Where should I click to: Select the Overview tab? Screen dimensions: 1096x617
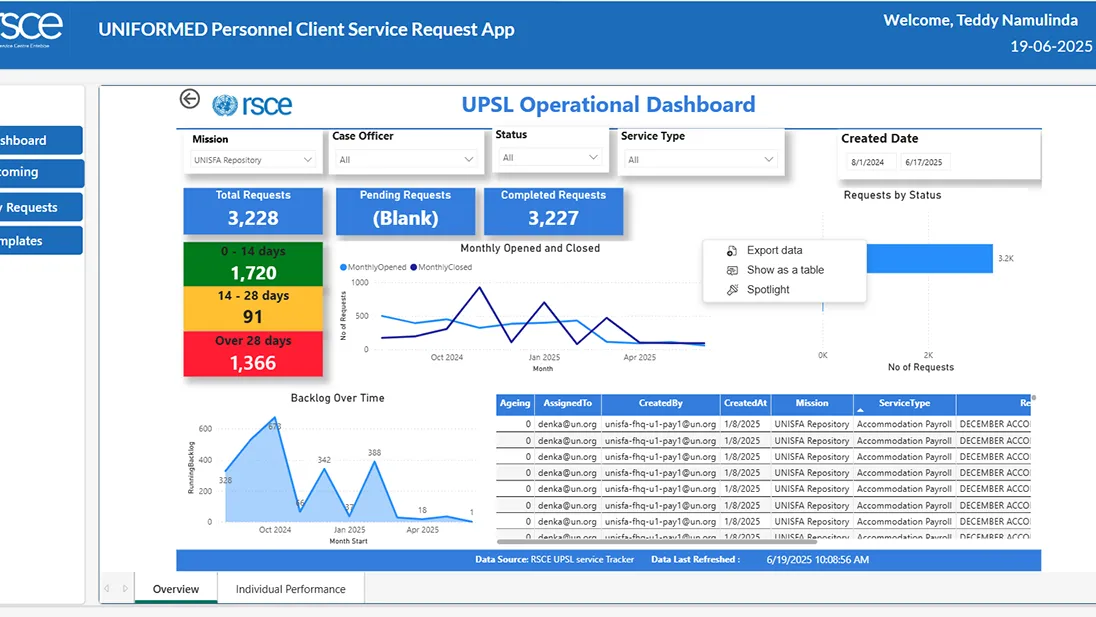pyautogui.click(x=176, y=589)
